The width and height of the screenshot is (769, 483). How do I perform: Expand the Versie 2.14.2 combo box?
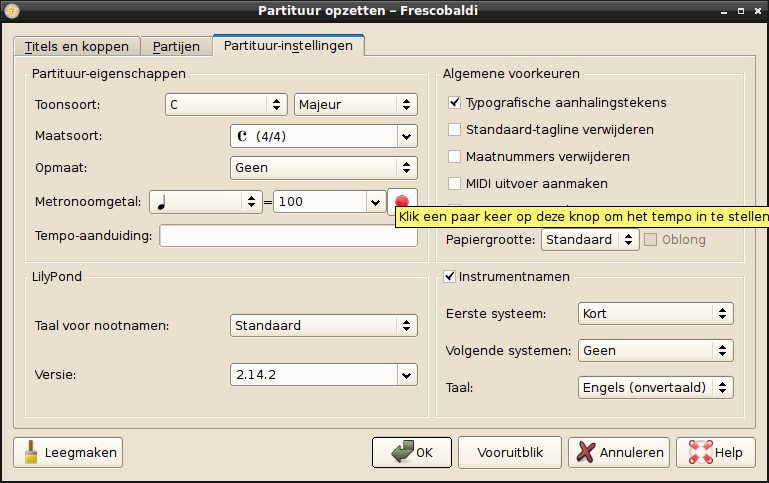tap(323, 374)
